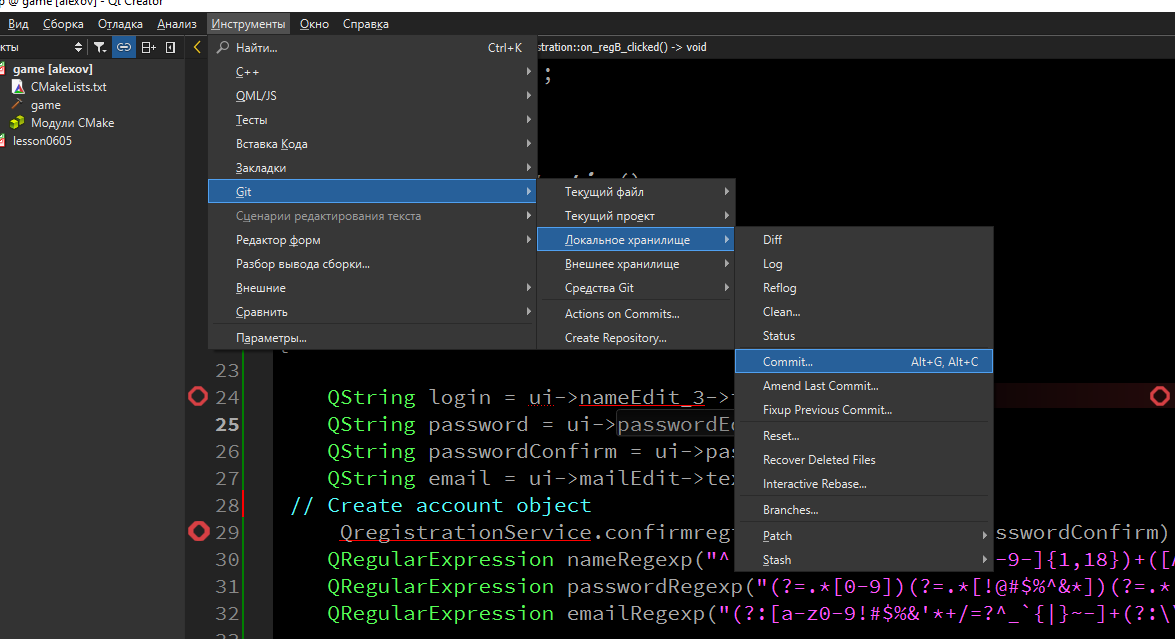Click the game hammer target icon

(17, 105)
